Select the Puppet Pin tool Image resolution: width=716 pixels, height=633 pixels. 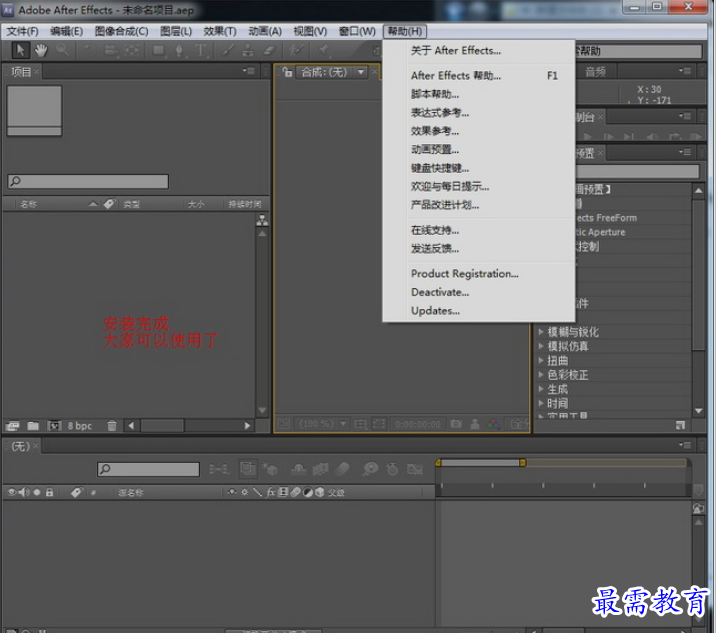(324, 50)
